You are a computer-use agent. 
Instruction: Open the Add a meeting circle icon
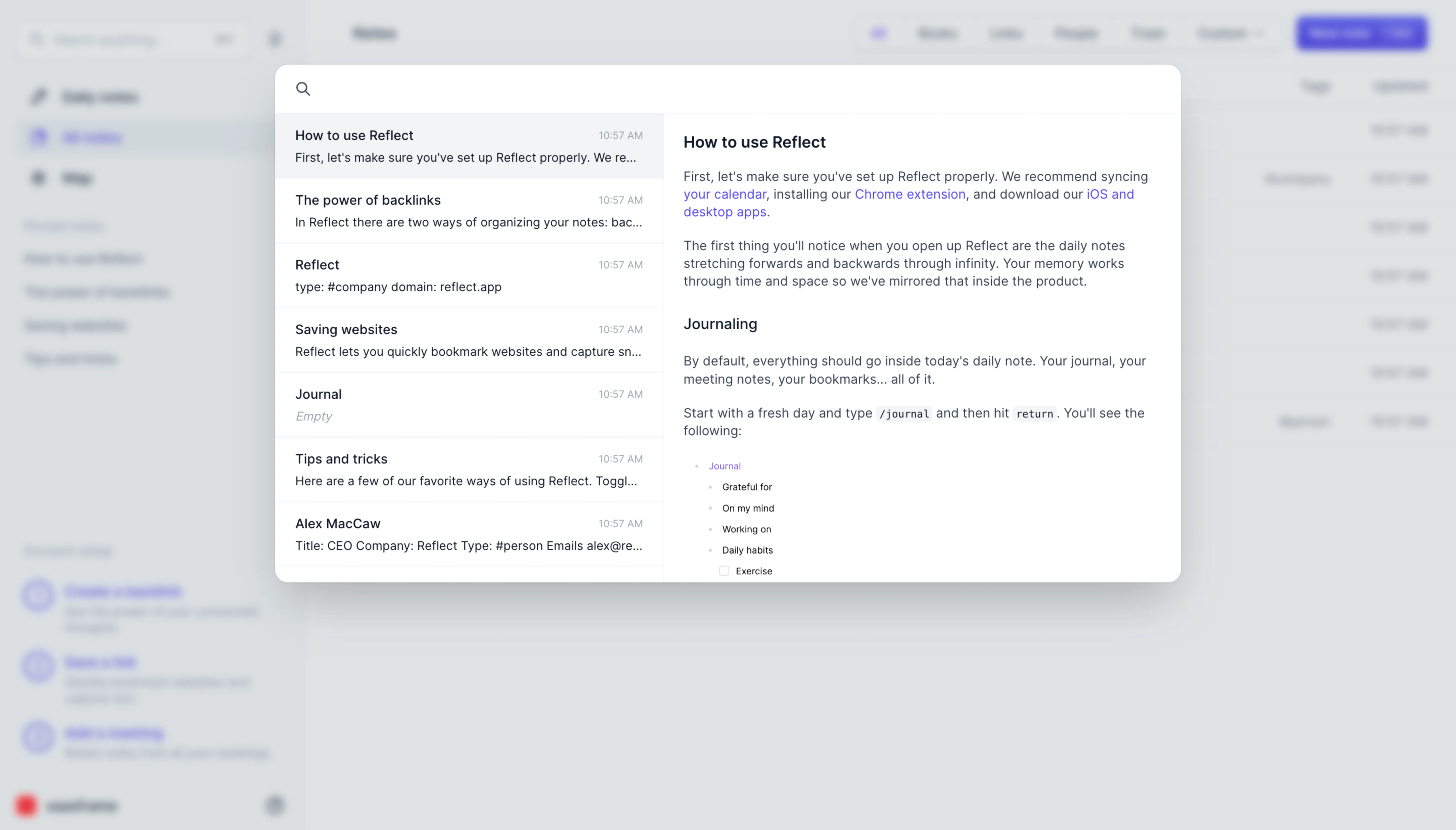pyautogui.click(x=38, y=736)
